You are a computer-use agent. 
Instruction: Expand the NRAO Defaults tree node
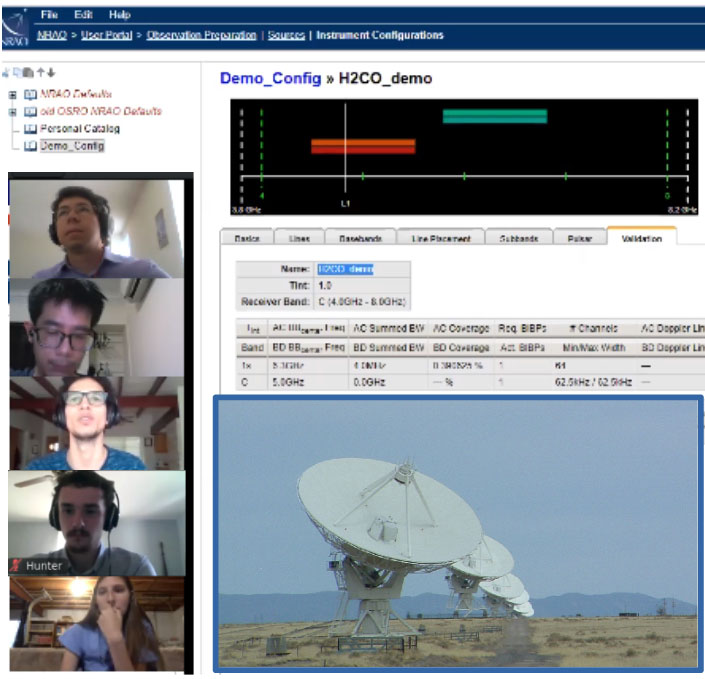[x=13, y=95]
